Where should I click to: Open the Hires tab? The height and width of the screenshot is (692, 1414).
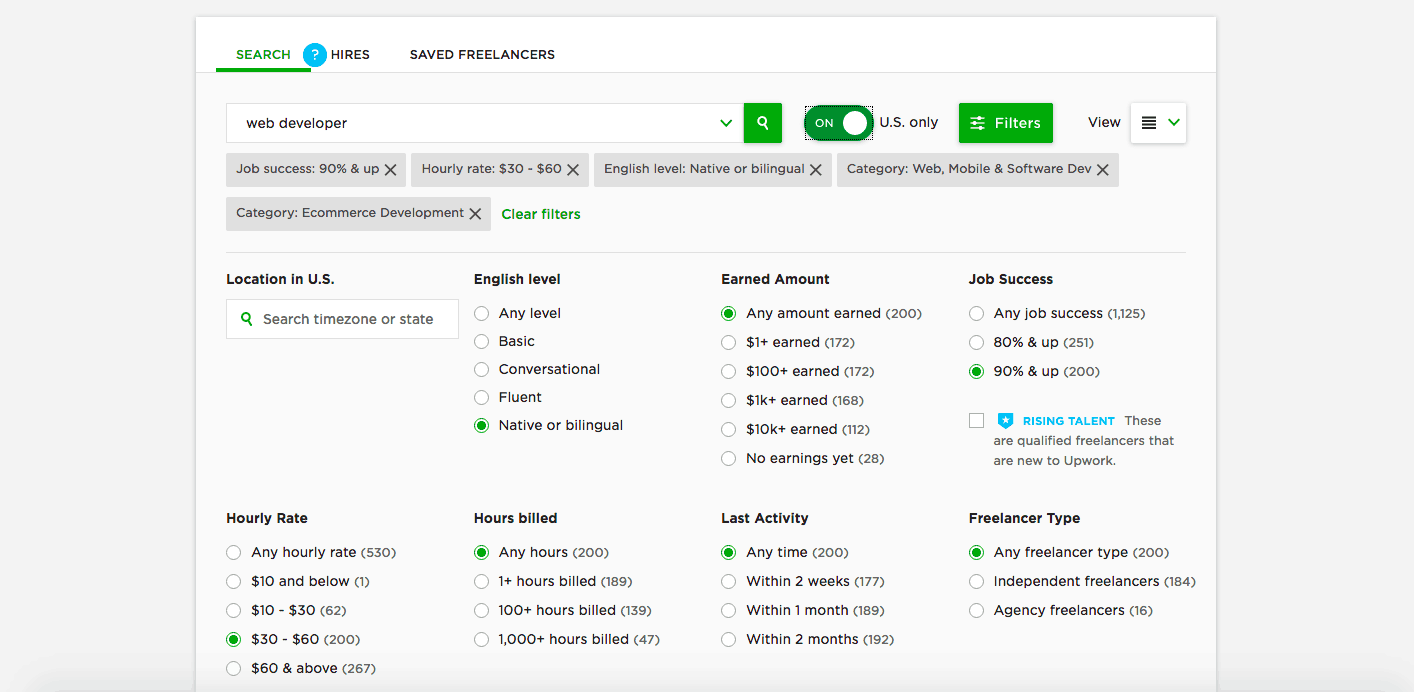(x=350, y=55)
